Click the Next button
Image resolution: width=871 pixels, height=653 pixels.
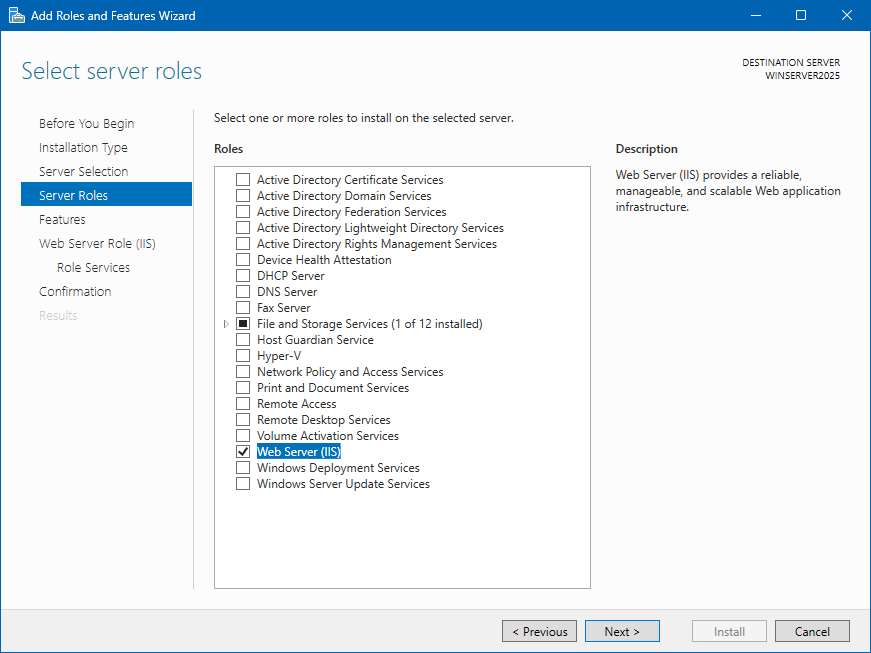pyautogui.click(x=622, y=631)
